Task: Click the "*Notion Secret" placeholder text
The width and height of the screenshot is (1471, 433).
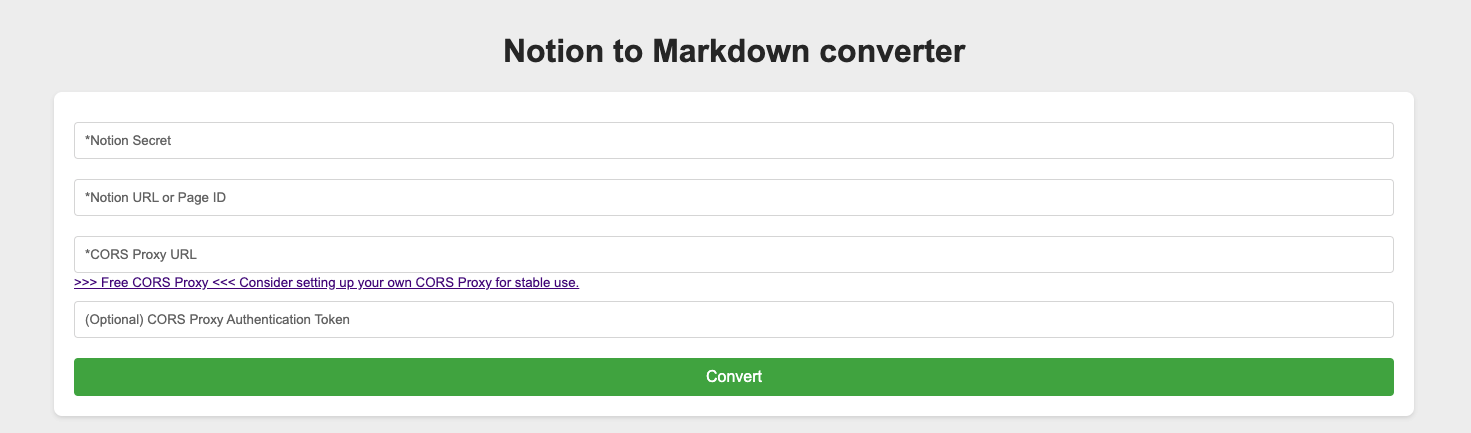Action: pyautogui.click(x=128, y=141)
